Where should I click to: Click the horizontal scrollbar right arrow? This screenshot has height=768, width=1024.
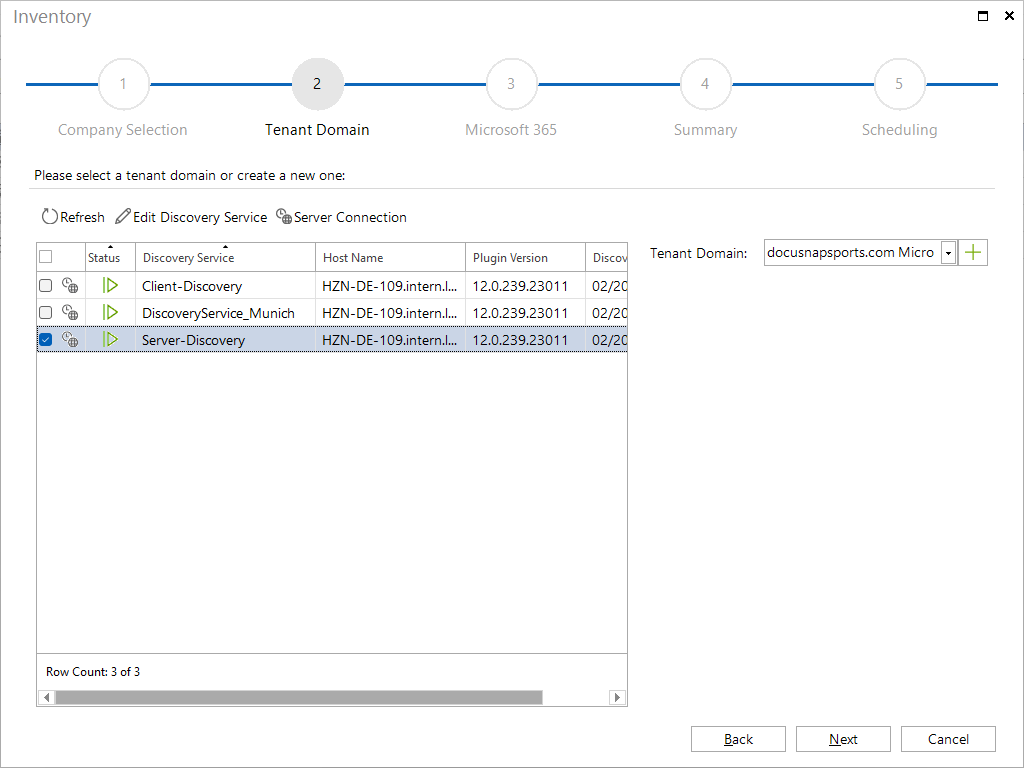click(x=617, y=697)
